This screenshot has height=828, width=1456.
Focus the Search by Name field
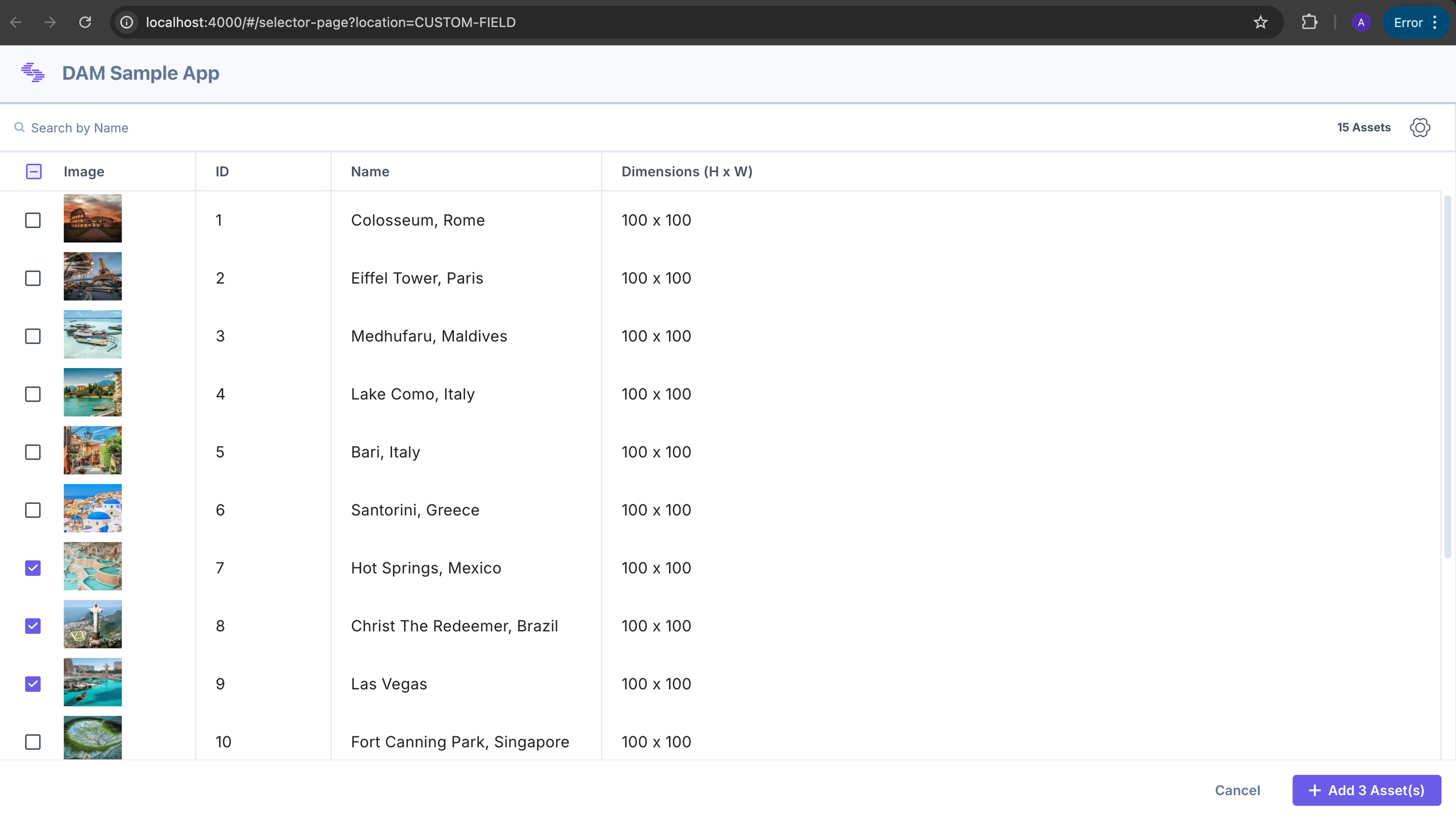tap(672, 127)
